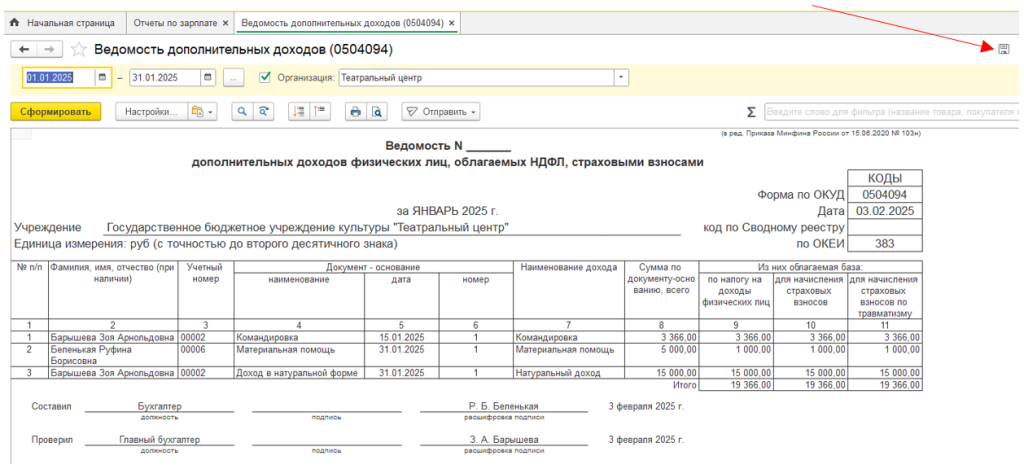The image size is (1024, 469).
Task: Open print preview icon
Action: click(x=376, y=112)
